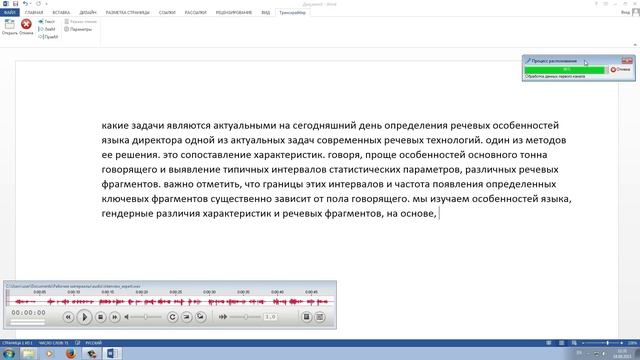Image resolution: width=640 pixels, height=360 pixels.
Task: Adjust the playback speed slider
Action: pos(245,317)
